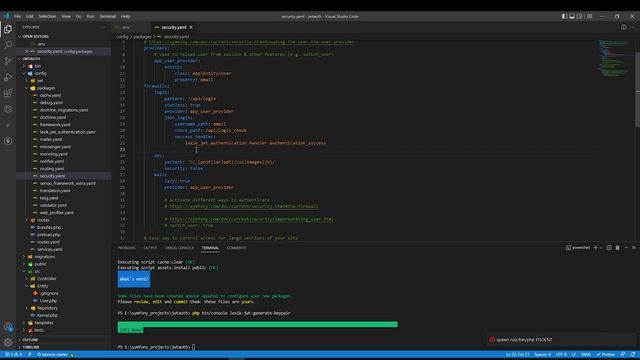Split the terminal
The height and width of the screenshot is (360, 640).
(609, 248)
